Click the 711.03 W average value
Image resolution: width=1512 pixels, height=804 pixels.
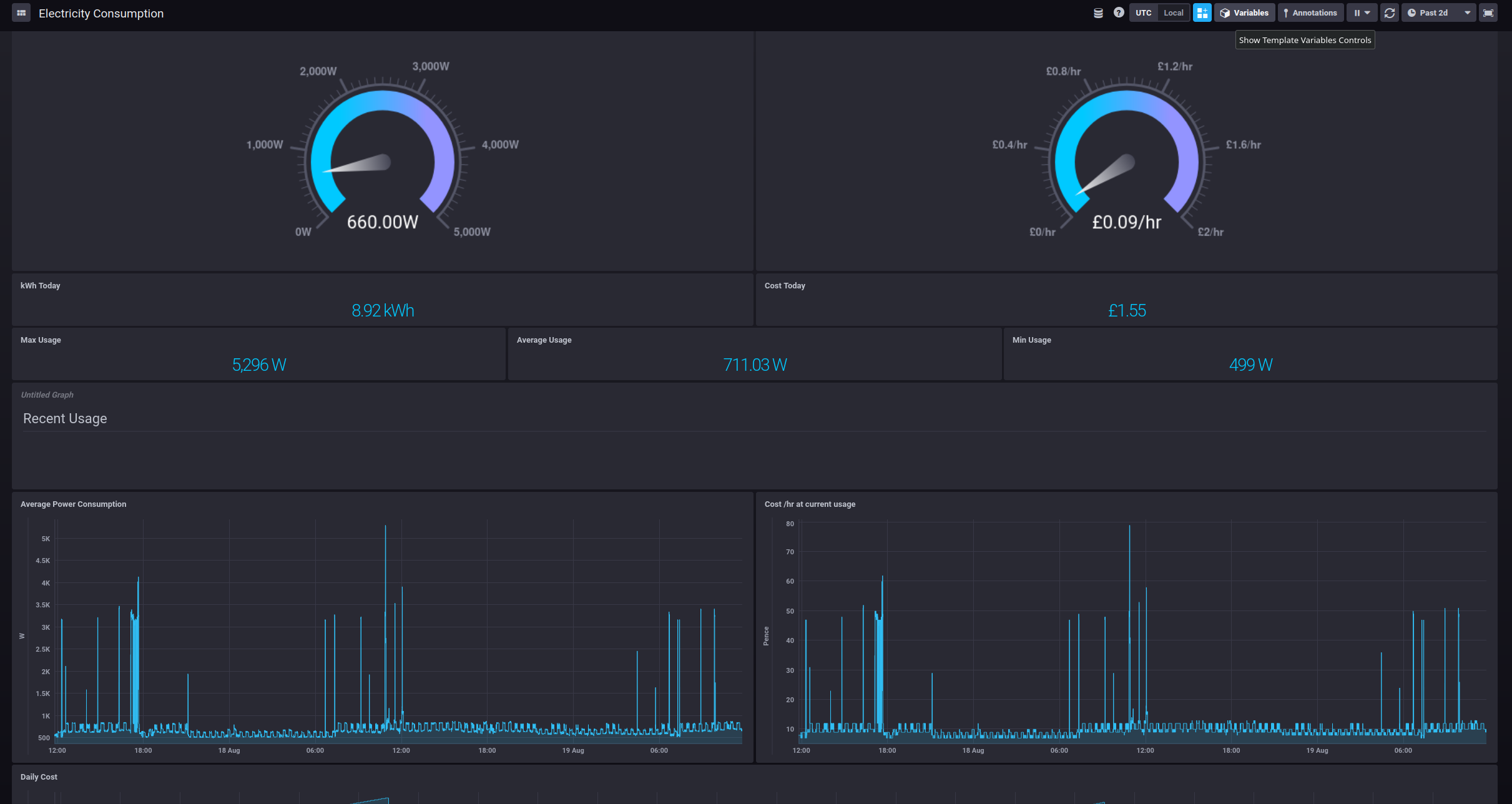(x=755, y=365)
